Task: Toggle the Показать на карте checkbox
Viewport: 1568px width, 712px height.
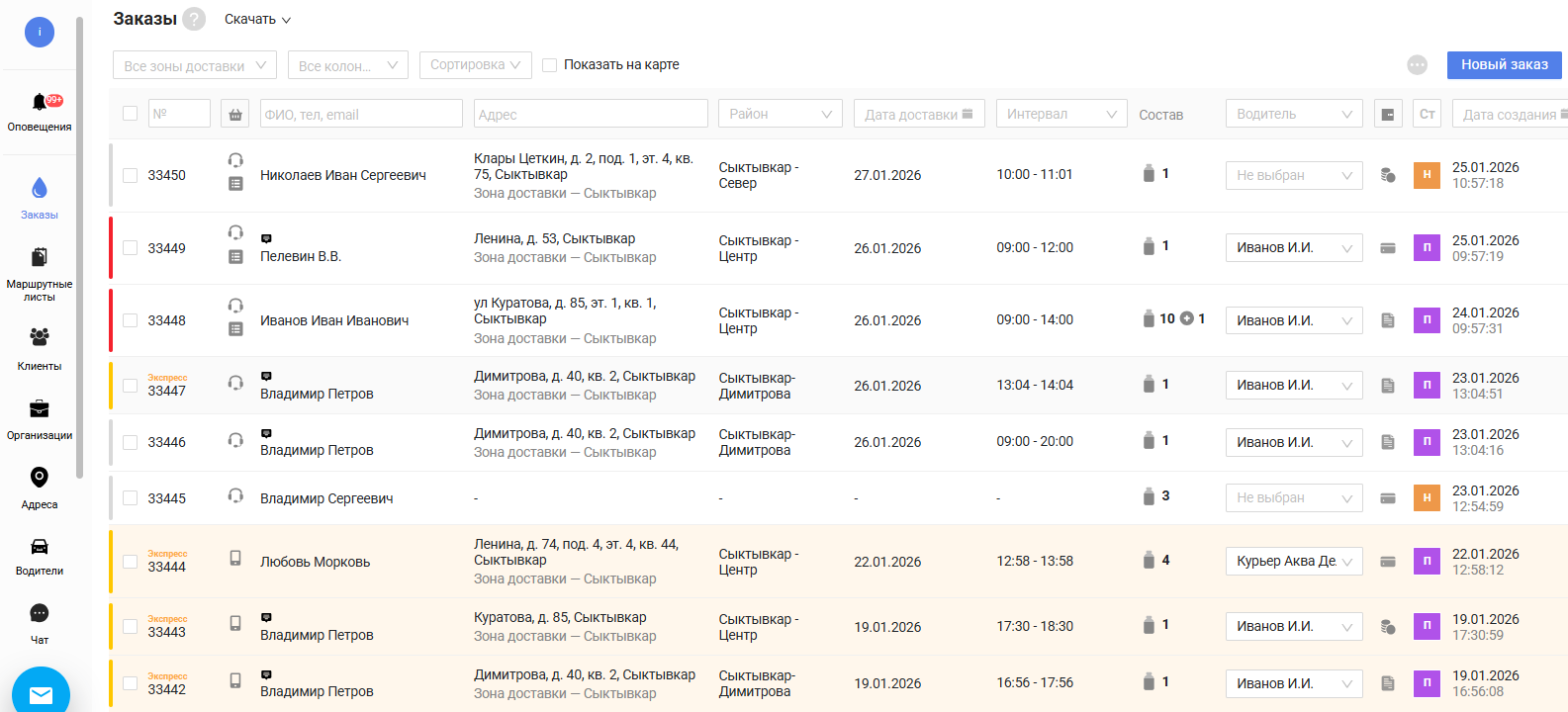Action: click(550, 64)
